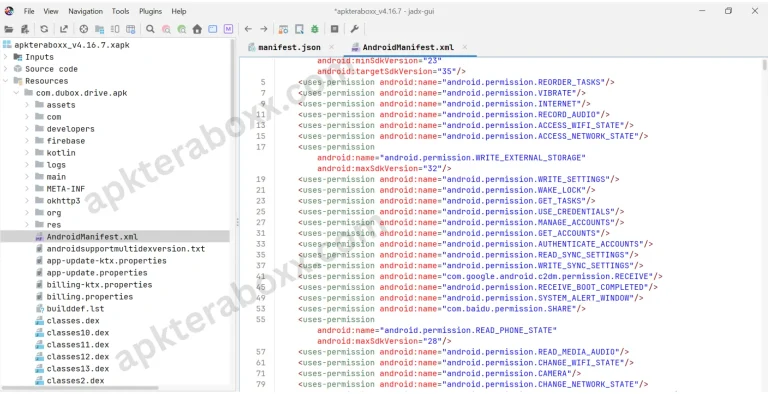Click the purple M toolbar icon
The height and width of the screenshot is (394, 768).
coord(228,29)
